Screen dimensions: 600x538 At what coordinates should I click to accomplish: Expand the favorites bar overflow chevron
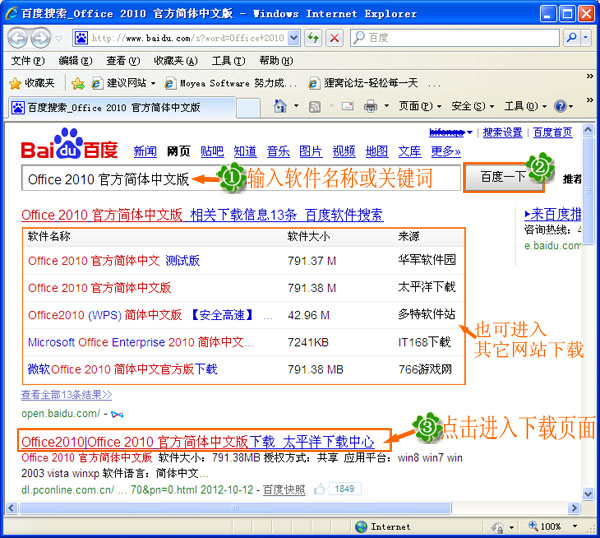pyautogui.click(x=590, y=77)
